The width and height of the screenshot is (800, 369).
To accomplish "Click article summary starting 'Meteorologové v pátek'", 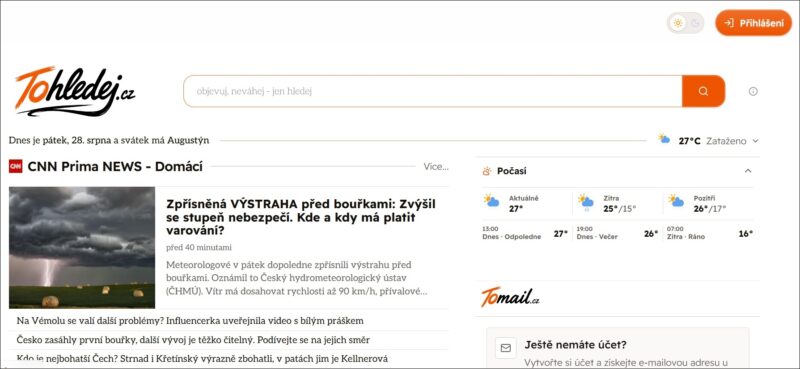I will [296, 279].
